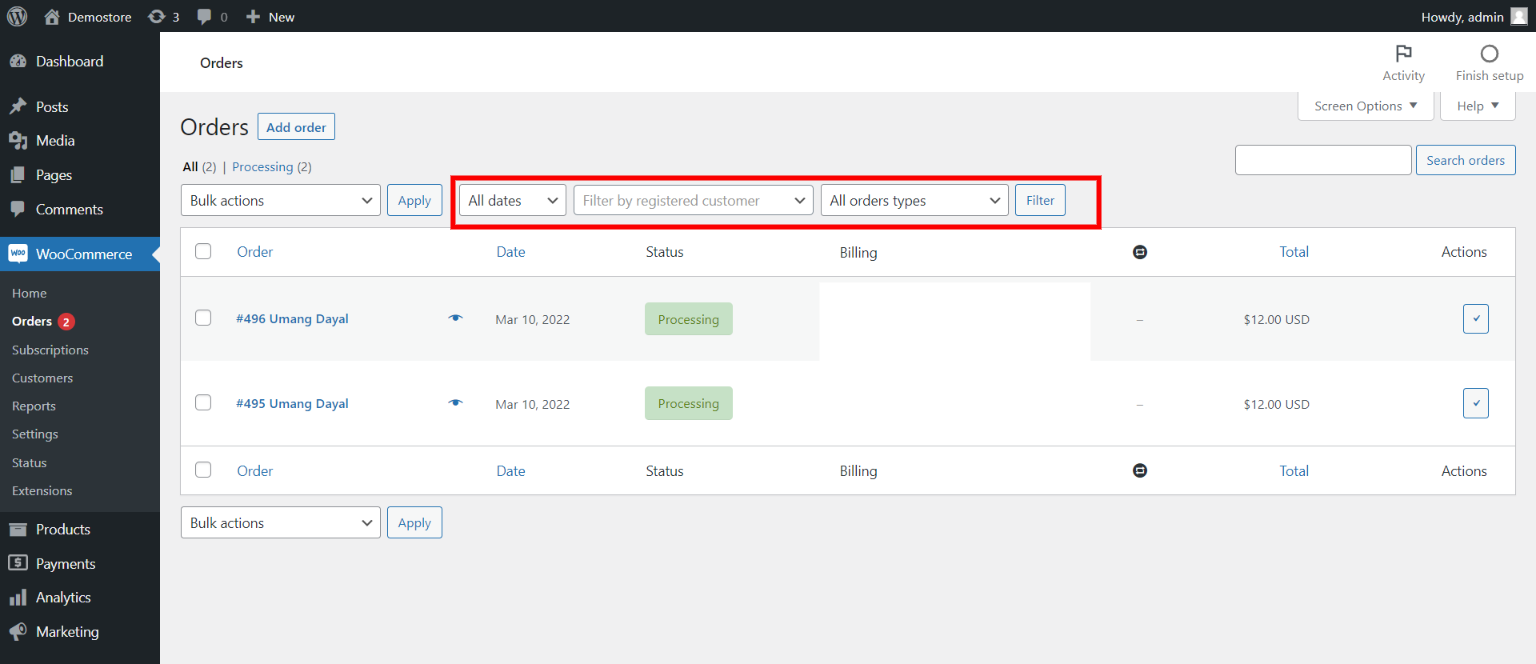
Task: Click the Processing status badge of order #496
Action: pyautogui.click(x=689, y=319)
